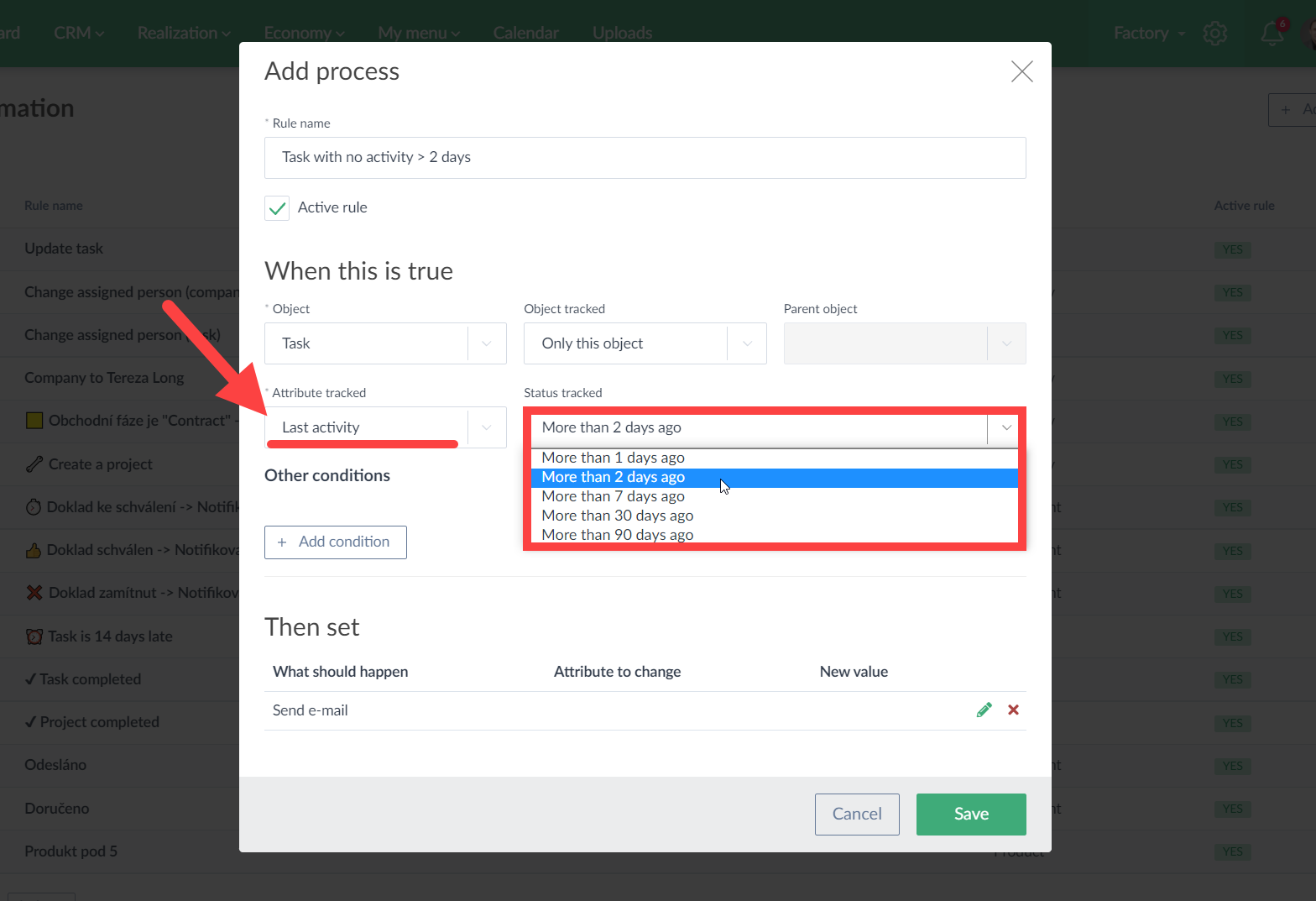The width and height of the screenshot is (1316, 901).
Task: Click thumbs-up icon of Doklad schválen rule
Action: click(x=34, y=550)
